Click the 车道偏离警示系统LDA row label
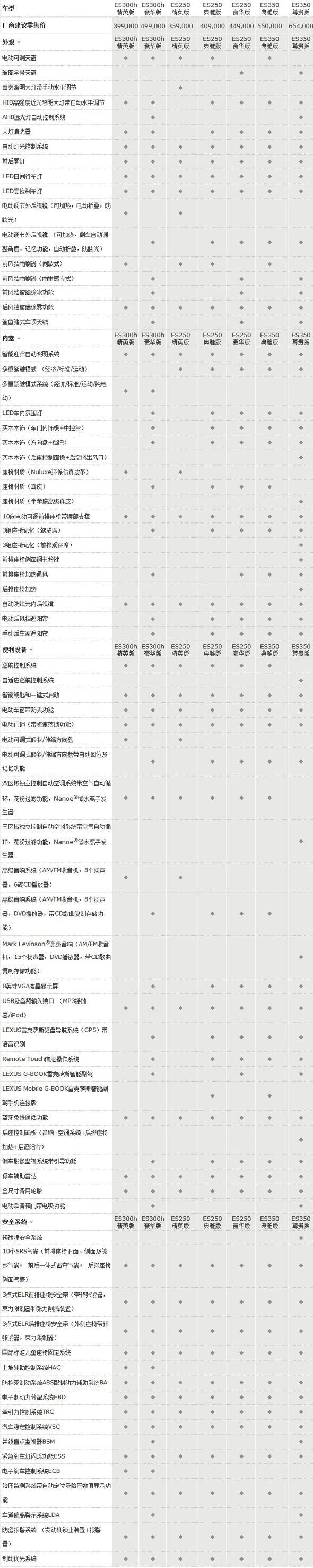Viewport: 313px width, 1568px height. point(31,1515)
